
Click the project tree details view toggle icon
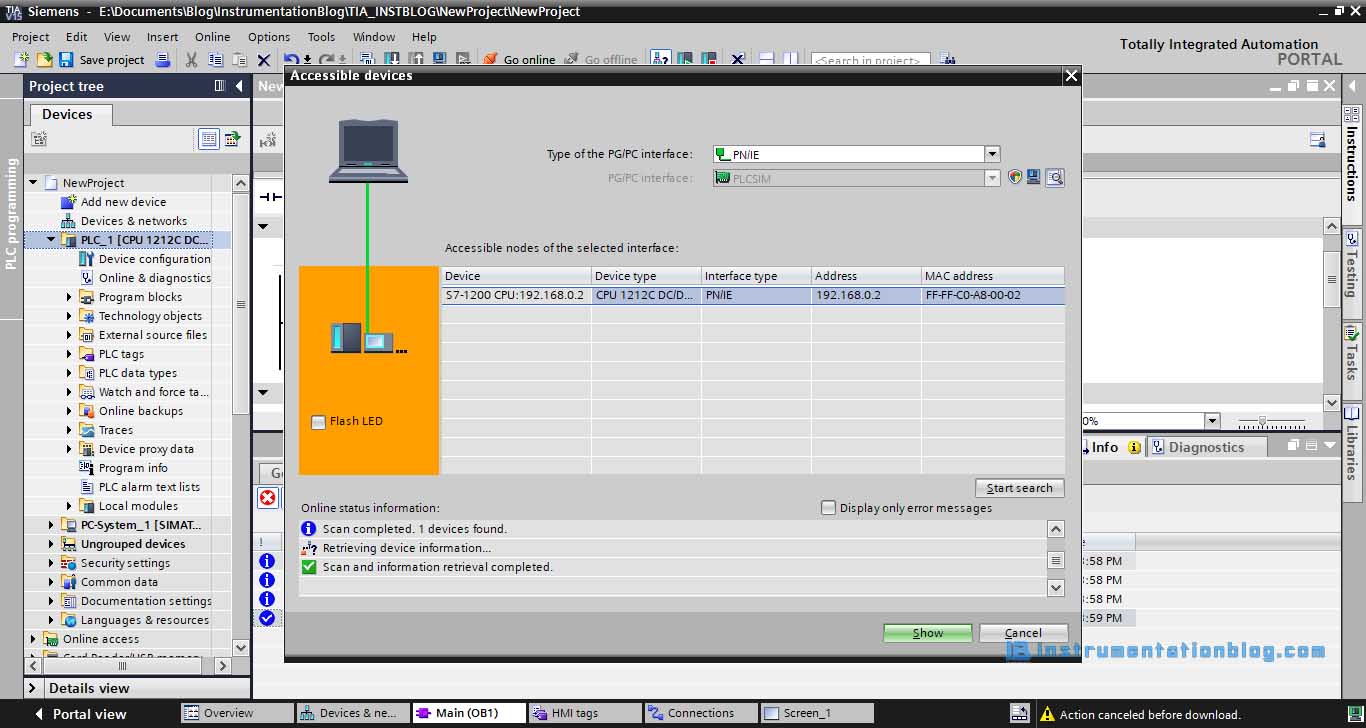(209, 139)
